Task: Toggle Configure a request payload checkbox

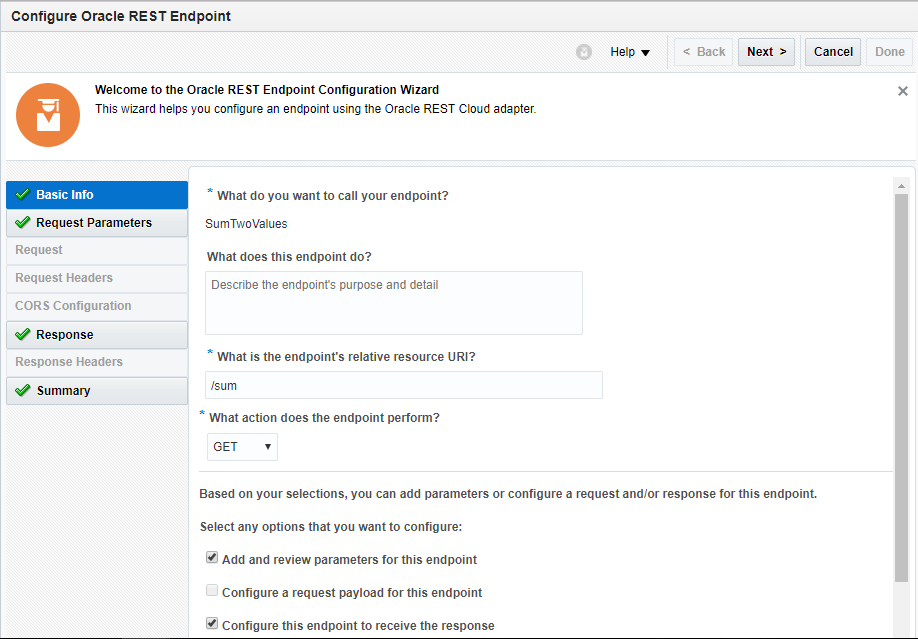Action: coord(212,591)
